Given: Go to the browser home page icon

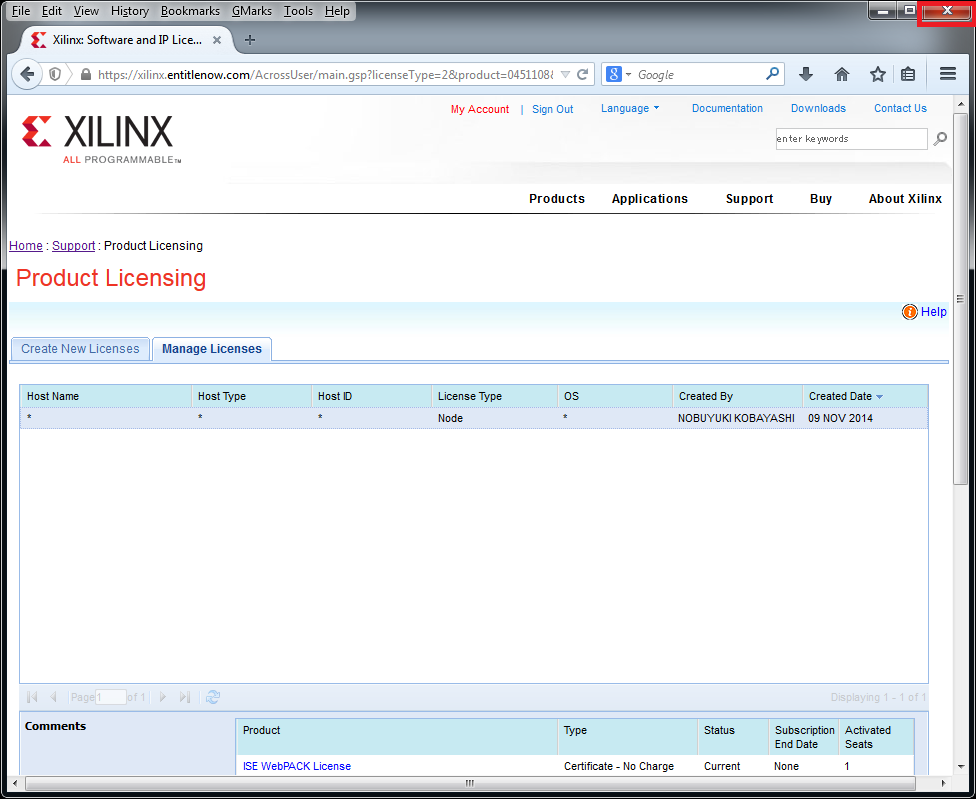Looking at the screenshot, I should click(x=842, y=74).
